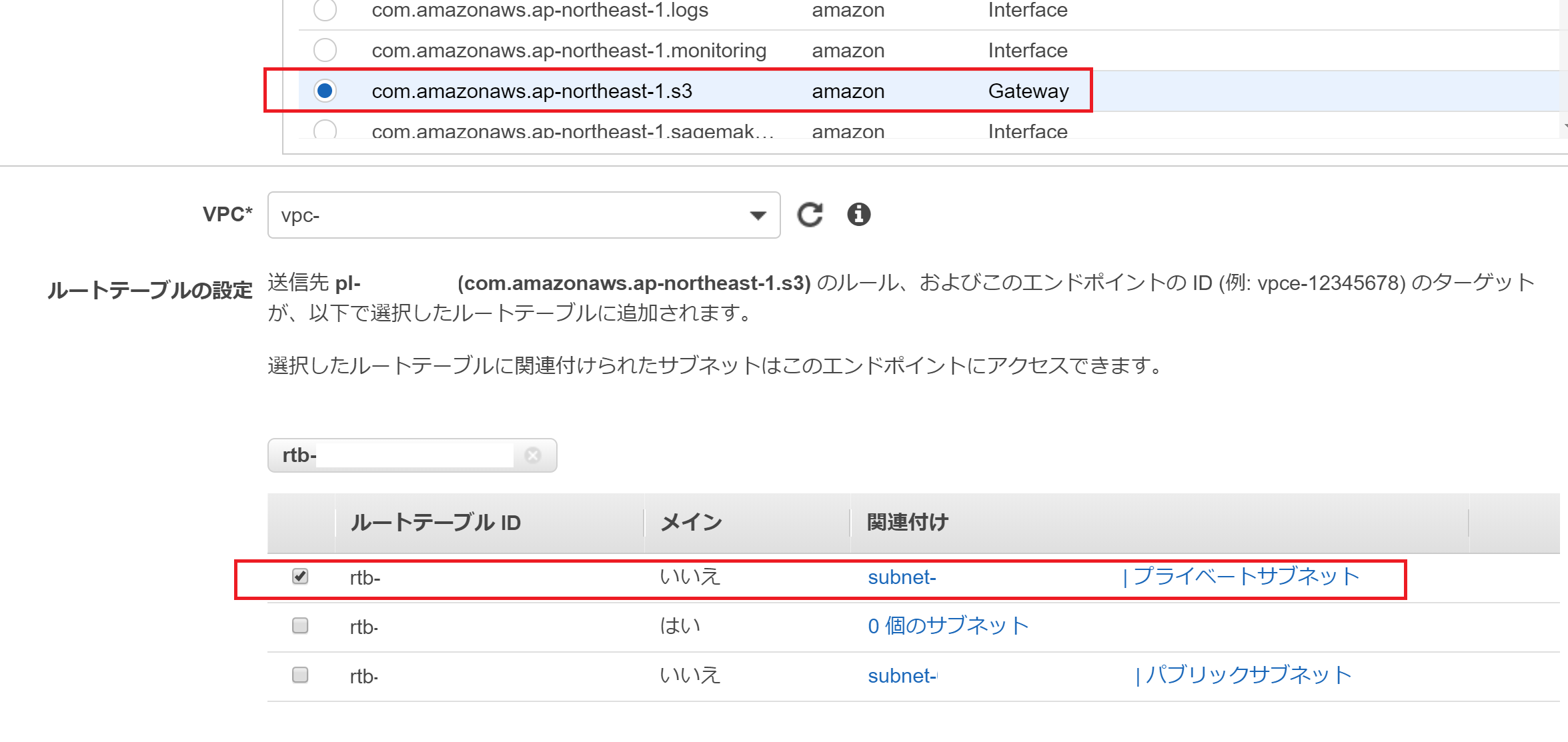Check the public subnet route table checkbox
The image size is (1568, 742).
point(300,675)
